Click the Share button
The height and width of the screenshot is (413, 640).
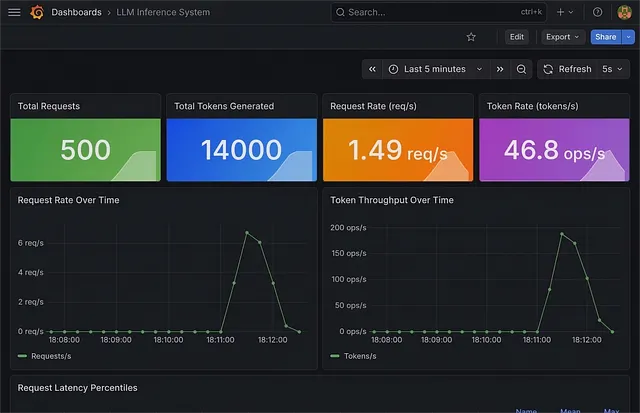(x=605, y=37)
